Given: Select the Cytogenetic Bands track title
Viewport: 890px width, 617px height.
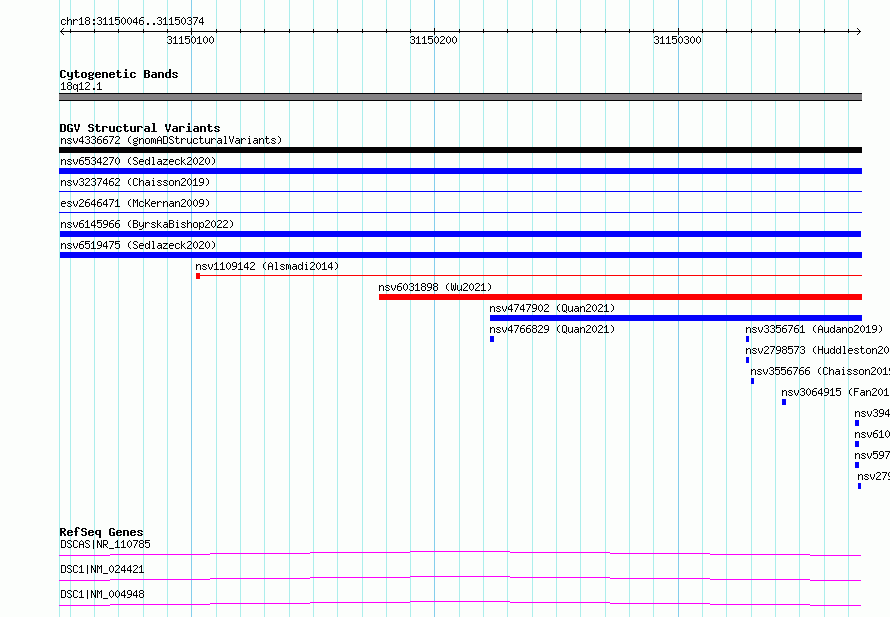Looking at the screenshot, I should pyautogui.click(x=119, y=74).
